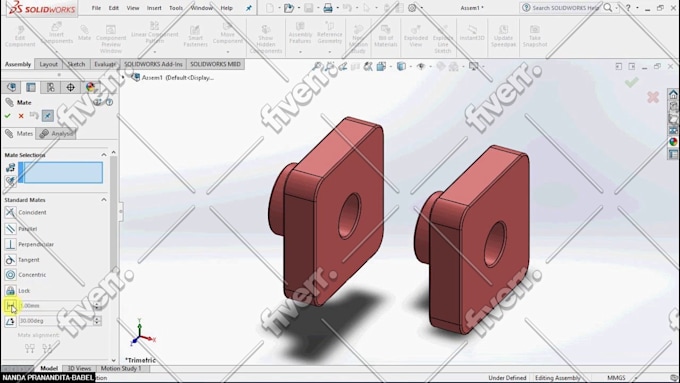
Task: Open the SOLIDWORKS Resources home icon
Action: click(673, 94)
